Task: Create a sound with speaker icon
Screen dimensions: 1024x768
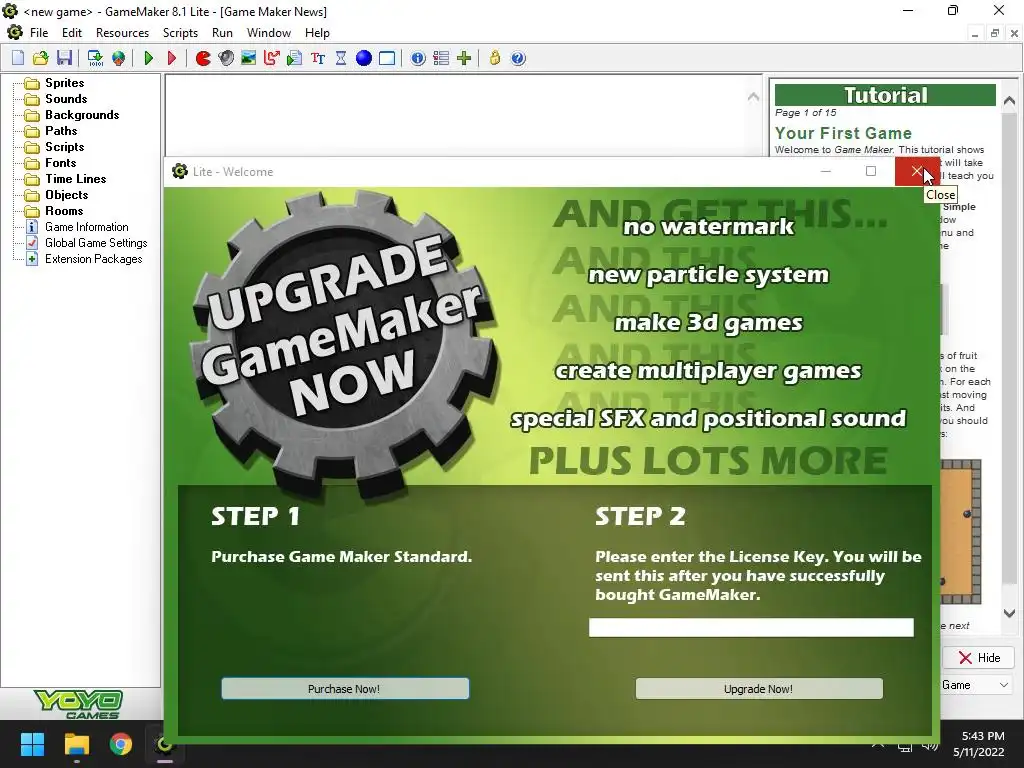Action: point(226,58)
